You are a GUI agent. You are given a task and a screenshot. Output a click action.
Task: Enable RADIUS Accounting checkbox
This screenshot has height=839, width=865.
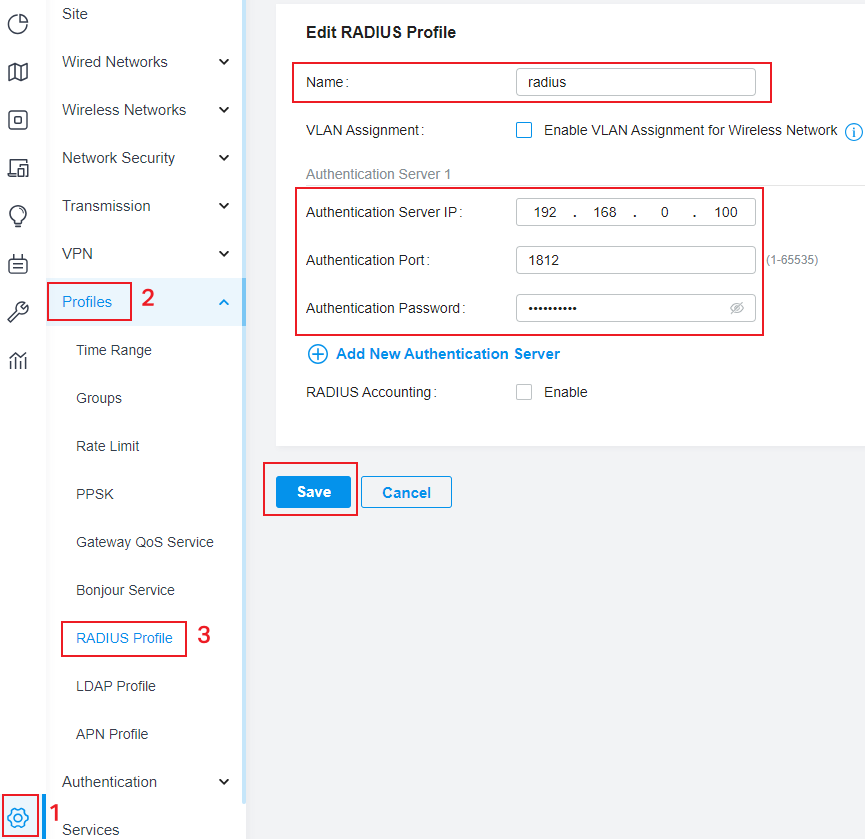(x=524, y=392)
